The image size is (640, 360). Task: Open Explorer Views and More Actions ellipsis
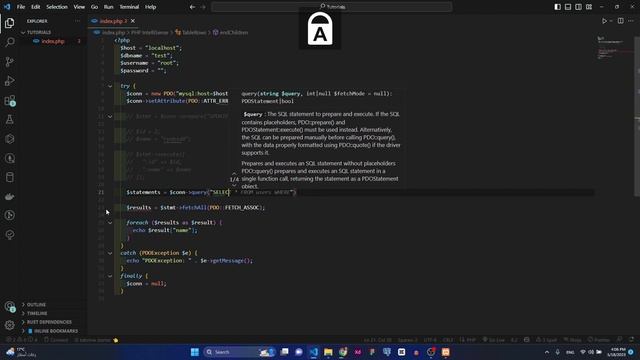pyautogui.click(x=77, y=21)
